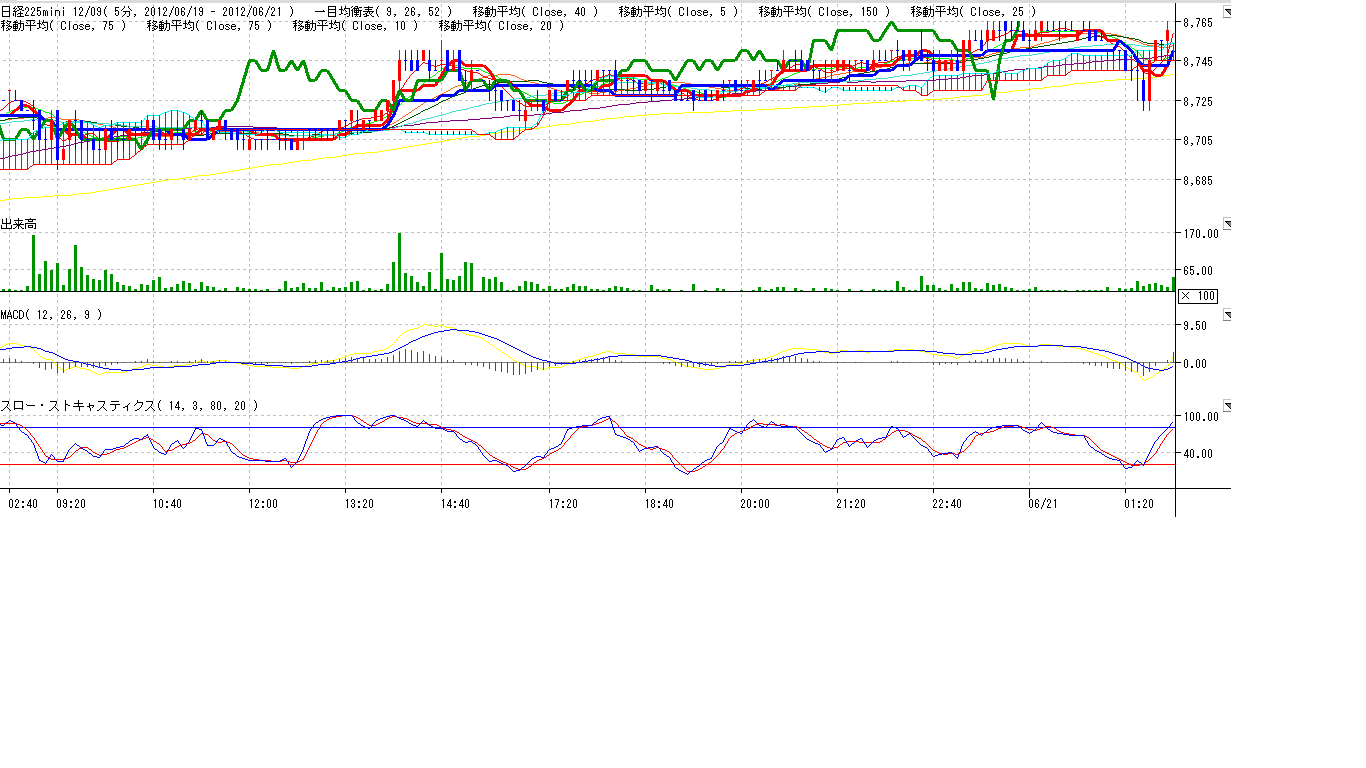Select the 移動平均( Close, 20 ) indicator label

502,26
